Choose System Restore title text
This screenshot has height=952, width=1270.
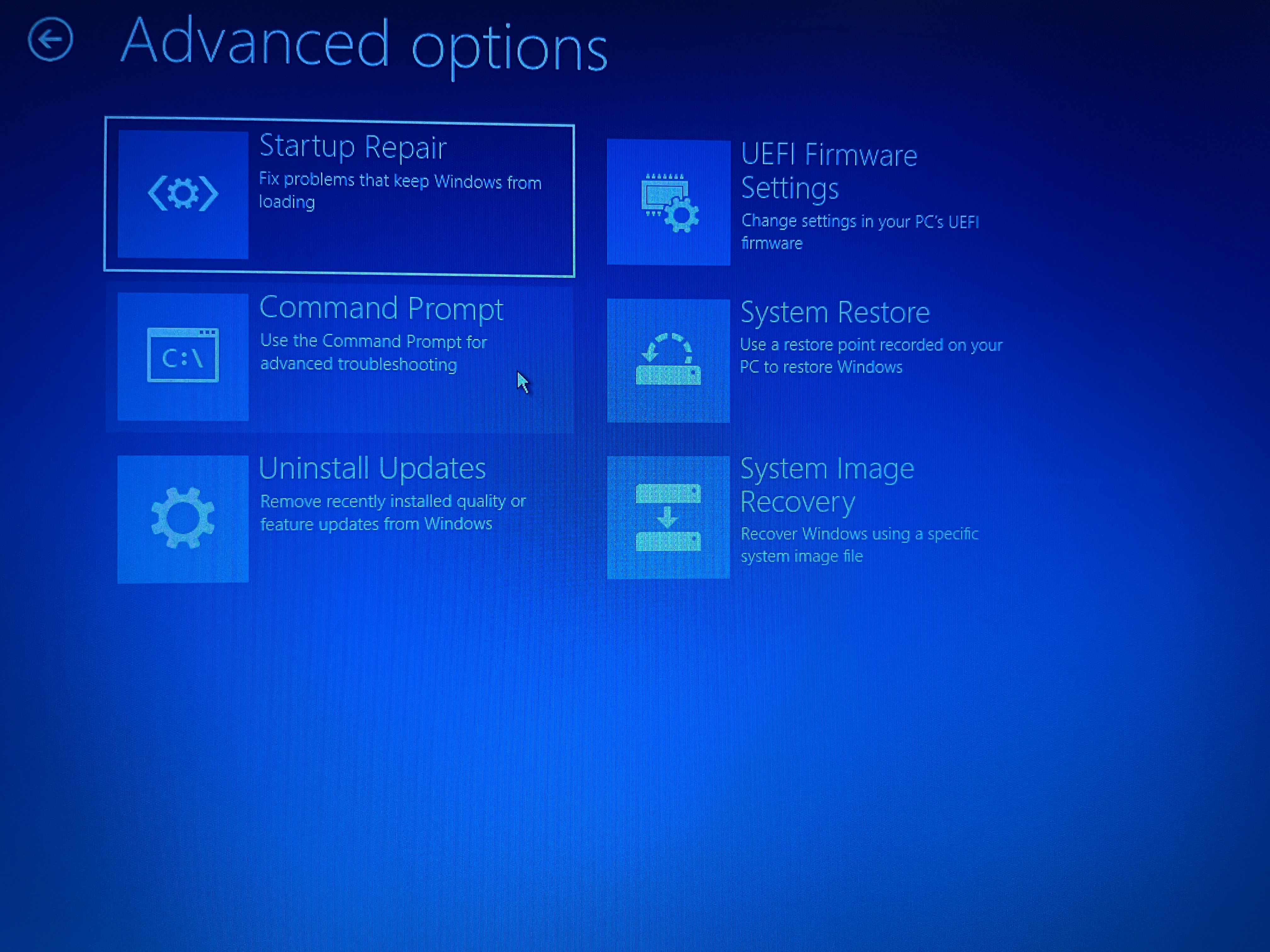click(x=834, y=313)
